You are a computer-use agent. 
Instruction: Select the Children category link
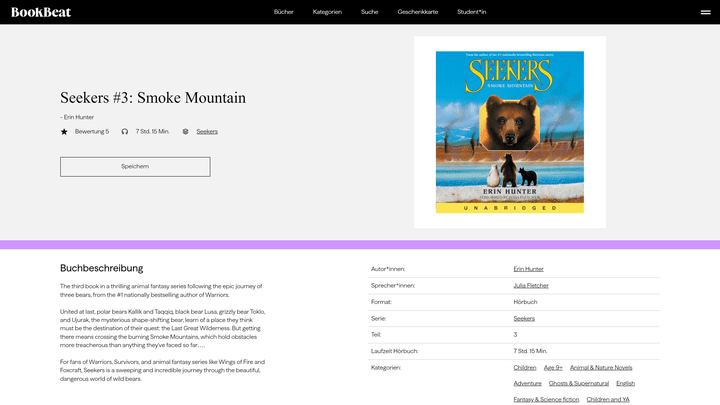coord(526,367)
